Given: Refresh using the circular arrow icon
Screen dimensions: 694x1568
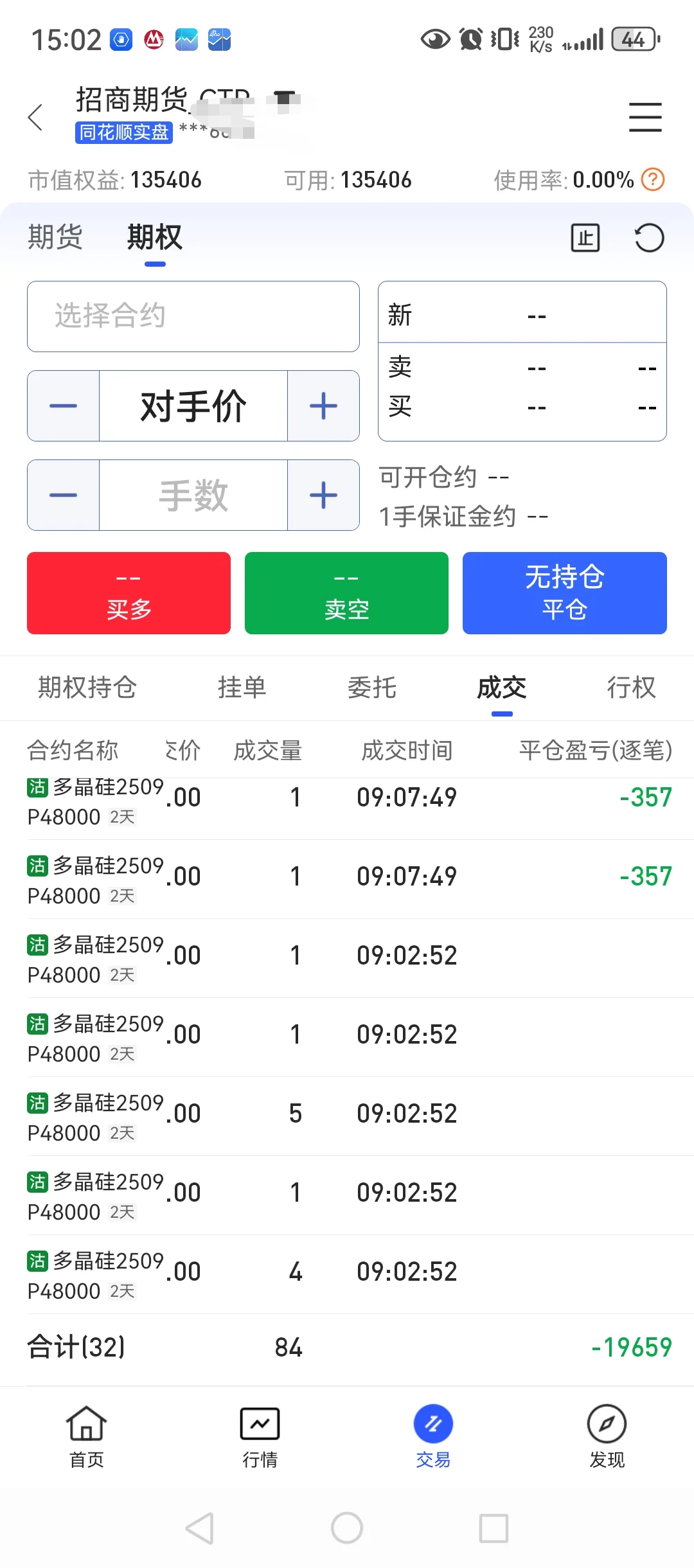Looking at the screenshot, I should click(x=649, y=238).
